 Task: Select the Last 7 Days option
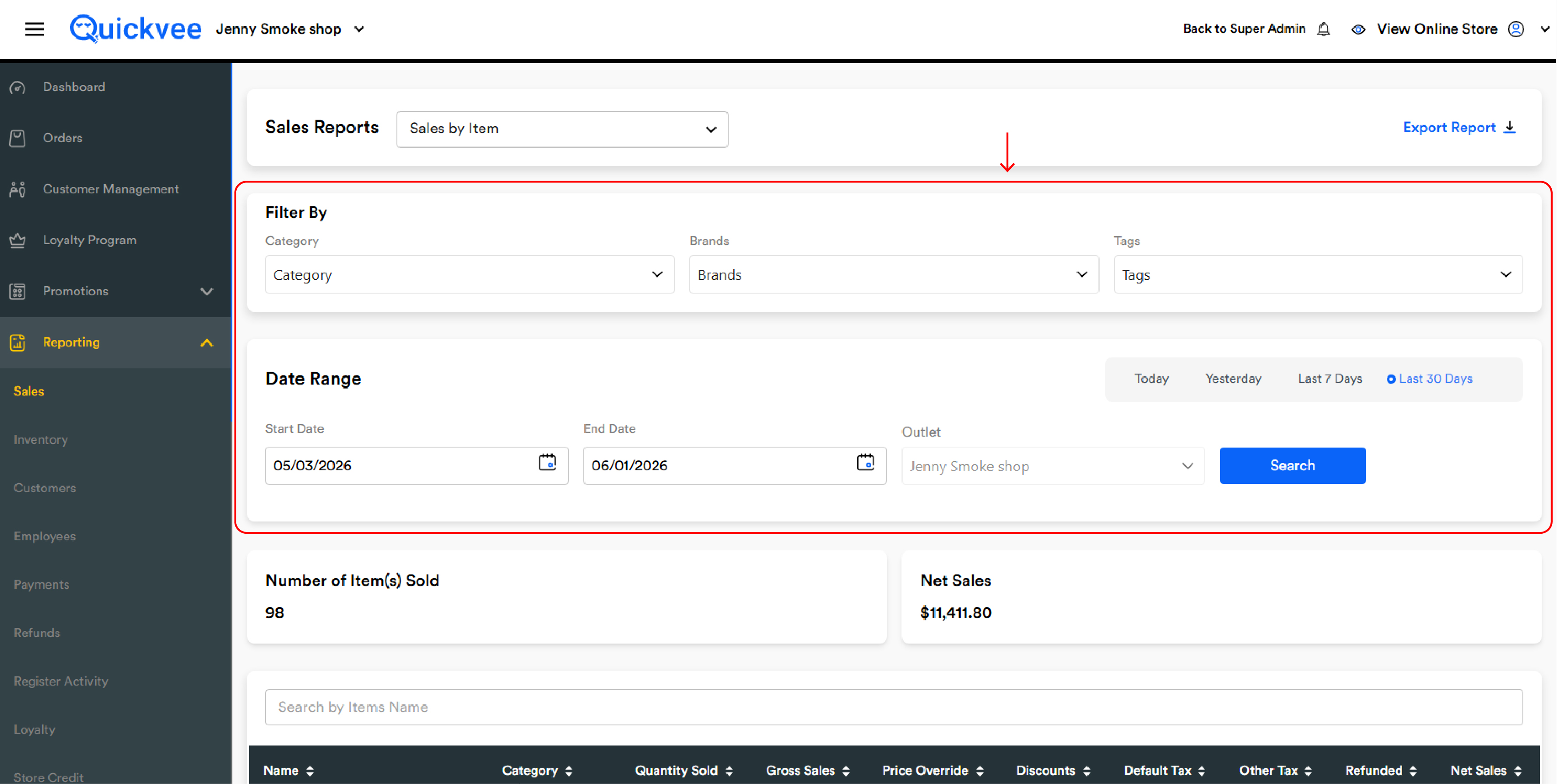point(1330,378)
